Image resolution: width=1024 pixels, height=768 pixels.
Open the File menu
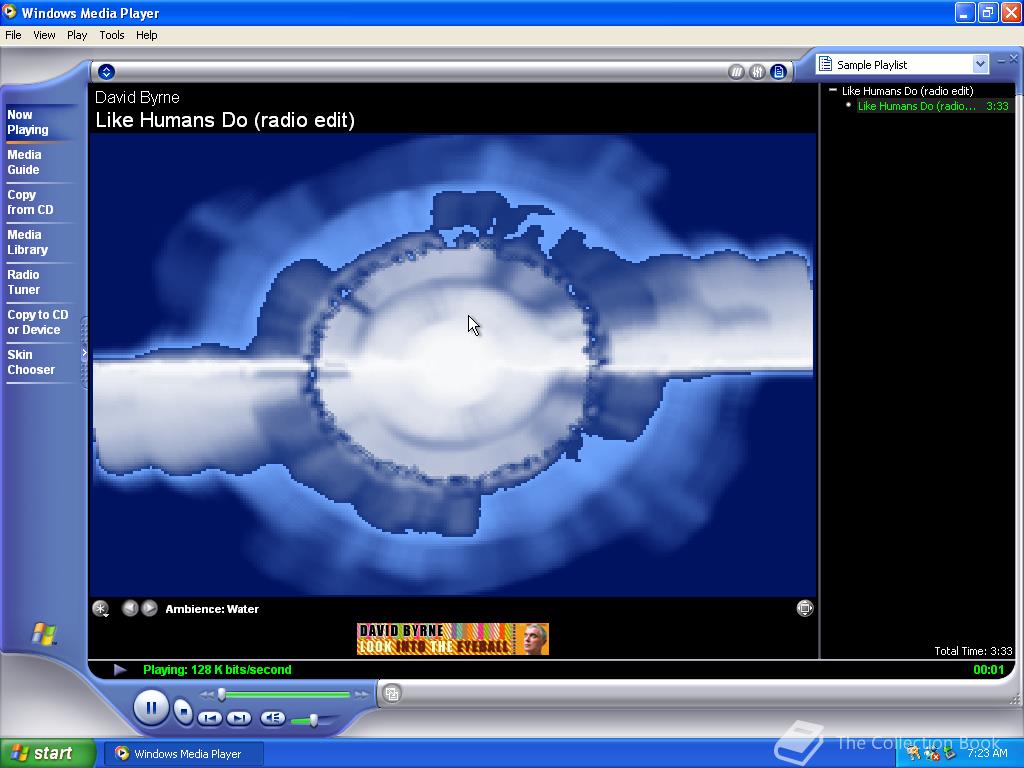pos(13,35)
